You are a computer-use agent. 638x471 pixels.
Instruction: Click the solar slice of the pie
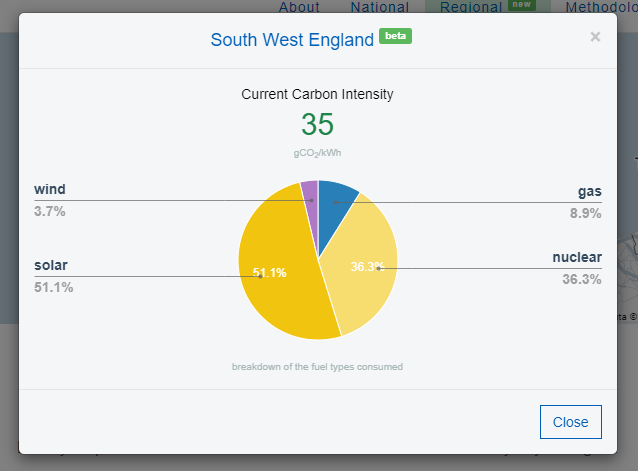click(281, 293)
